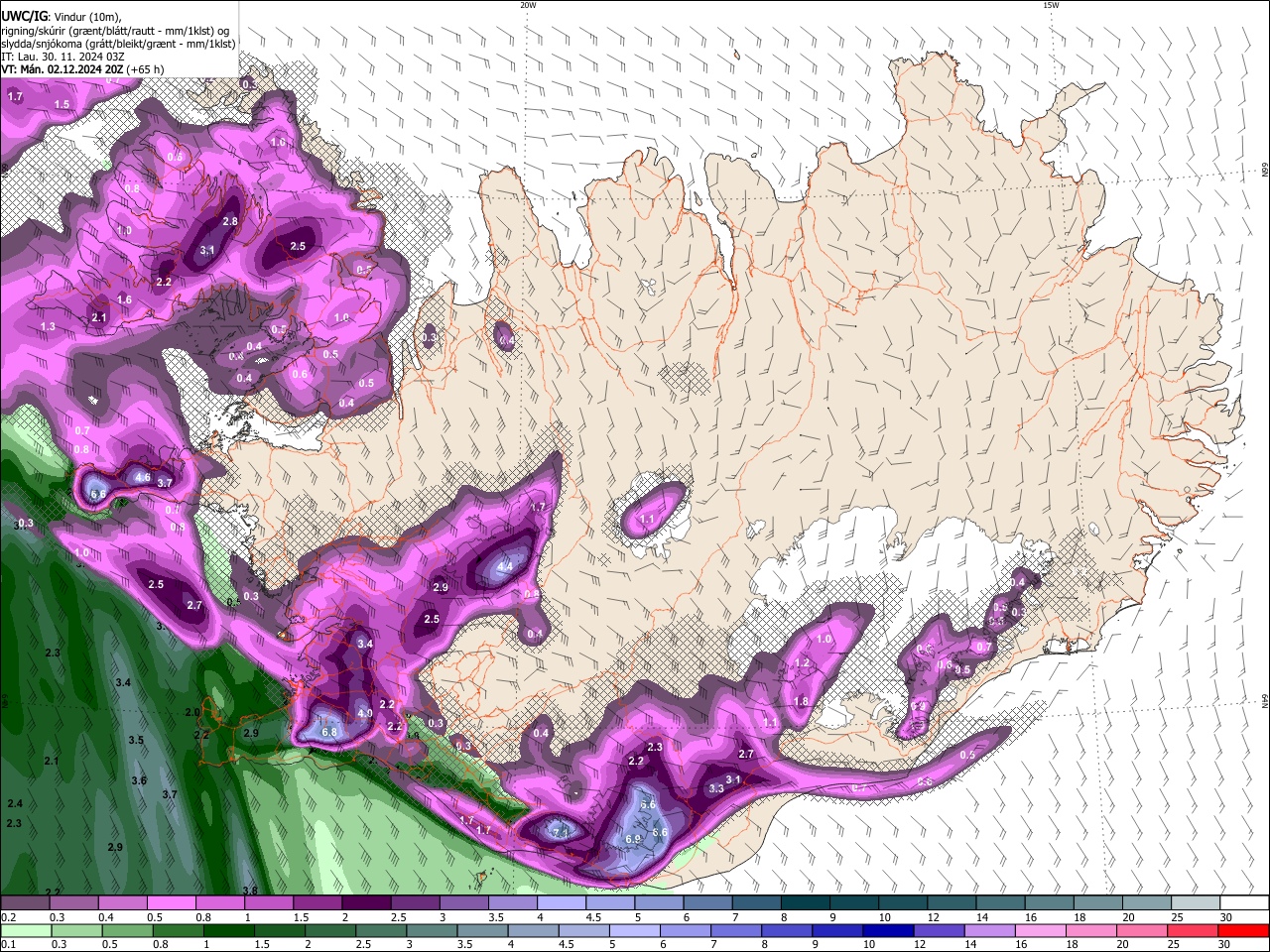Pick the darkest purple 2–2.5 swatch in upper legend
Viewport: 1270px width, 952px height.
[366, 902]
